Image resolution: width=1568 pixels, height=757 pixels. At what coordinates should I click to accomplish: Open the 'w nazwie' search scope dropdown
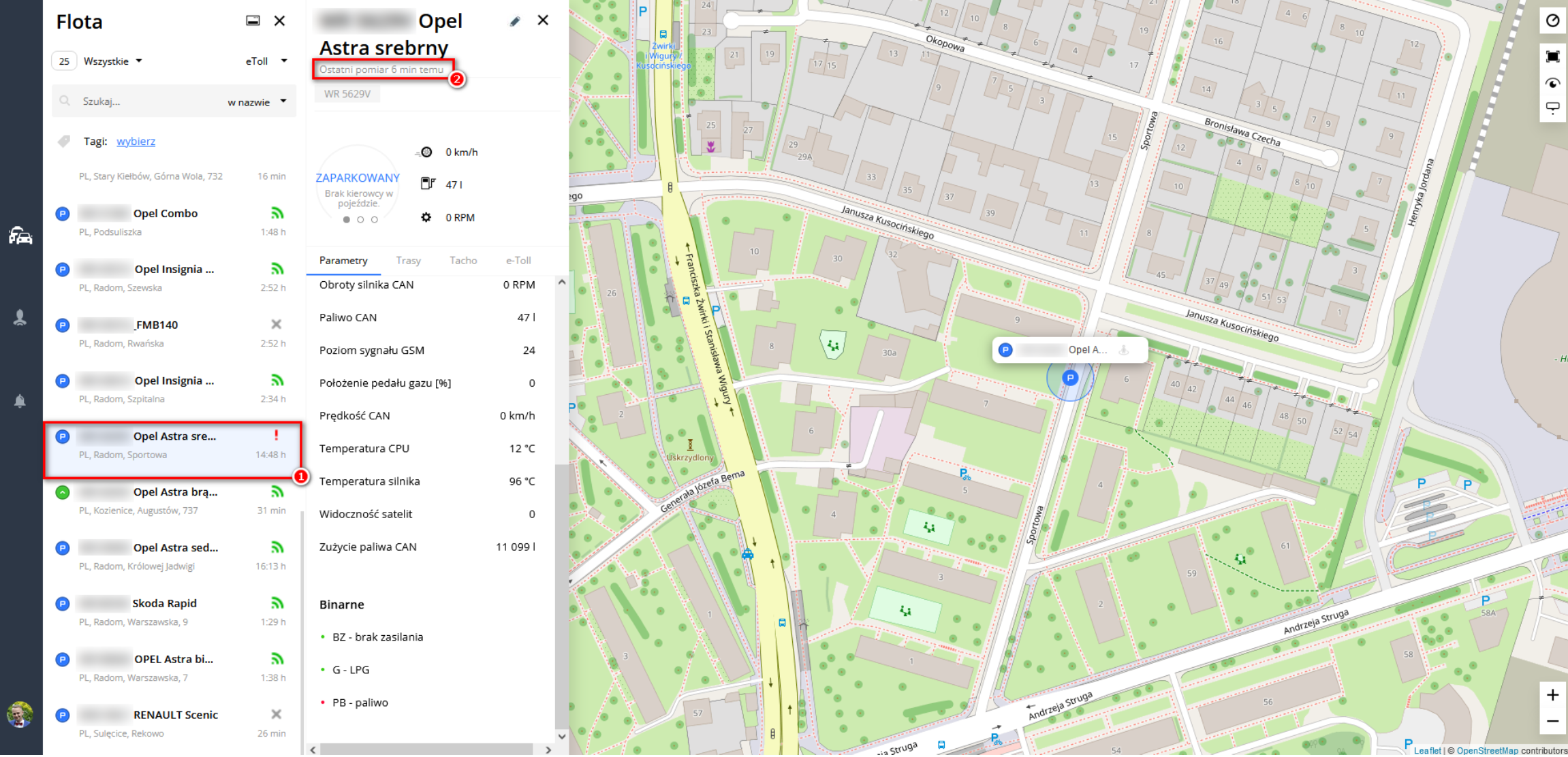tap(257, 102)
